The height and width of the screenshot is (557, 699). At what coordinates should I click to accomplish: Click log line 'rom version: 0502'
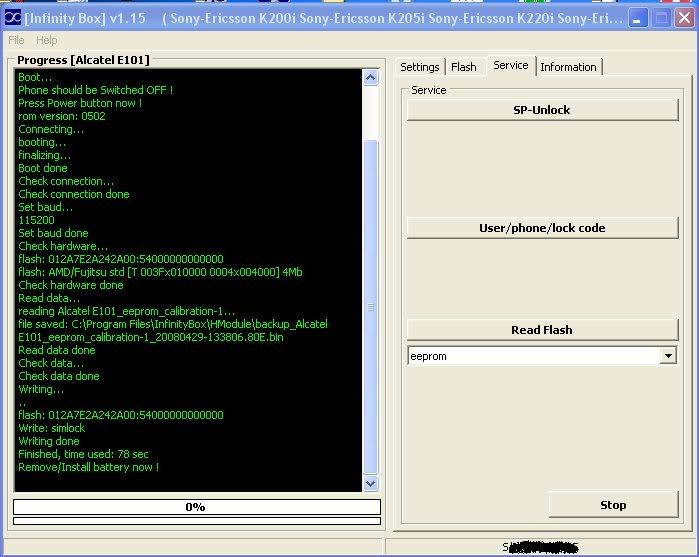coord(62,116)
